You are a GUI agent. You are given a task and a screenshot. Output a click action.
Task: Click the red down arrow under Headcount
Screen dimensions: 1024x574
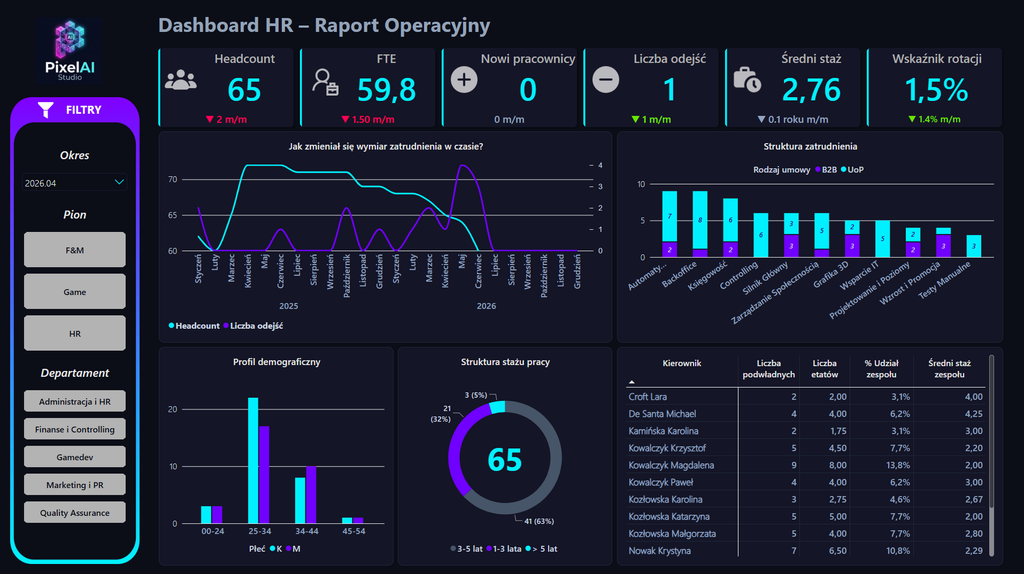click(210, 120)
